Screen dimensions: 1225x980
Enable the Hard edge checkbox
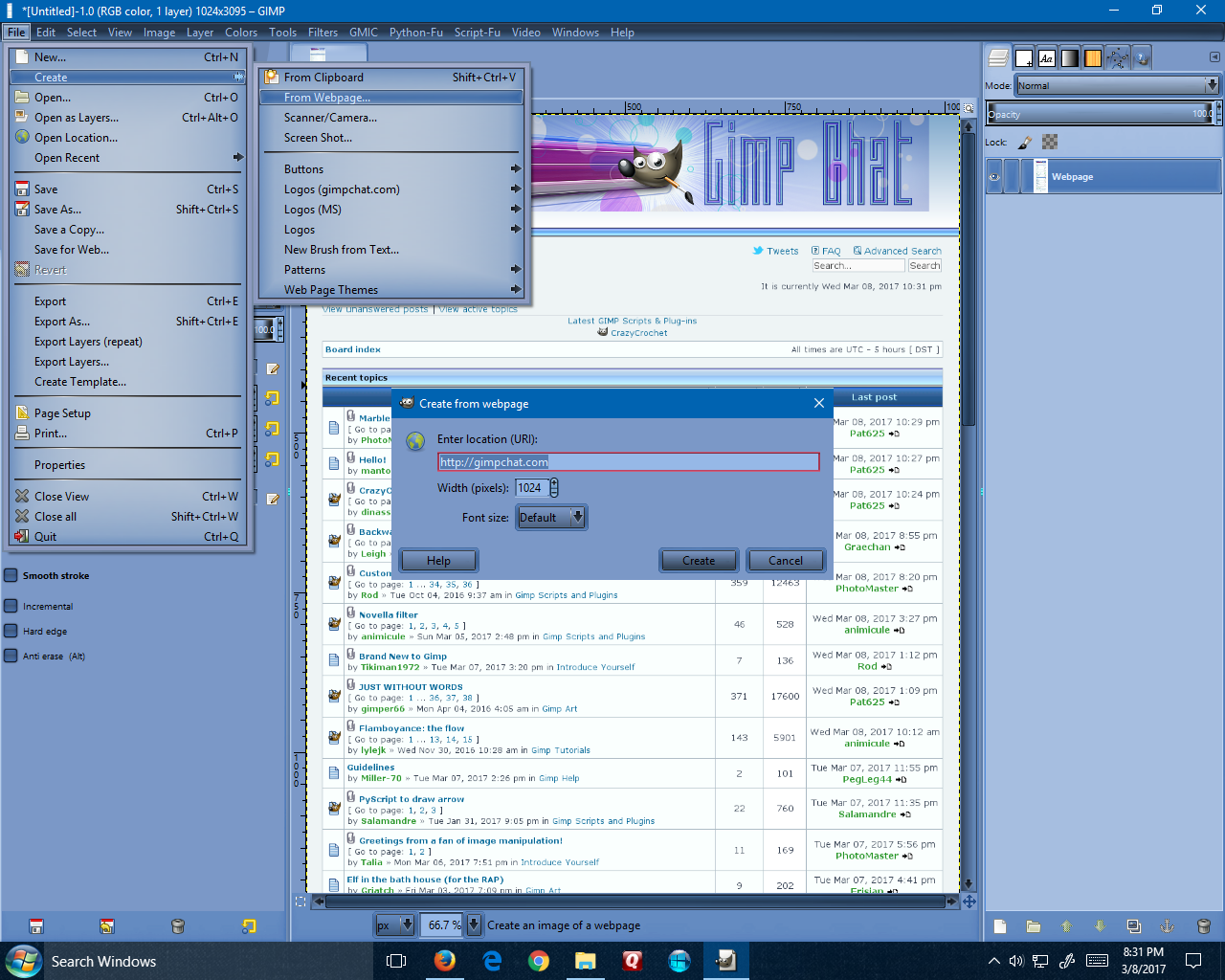tap(11, 631)
